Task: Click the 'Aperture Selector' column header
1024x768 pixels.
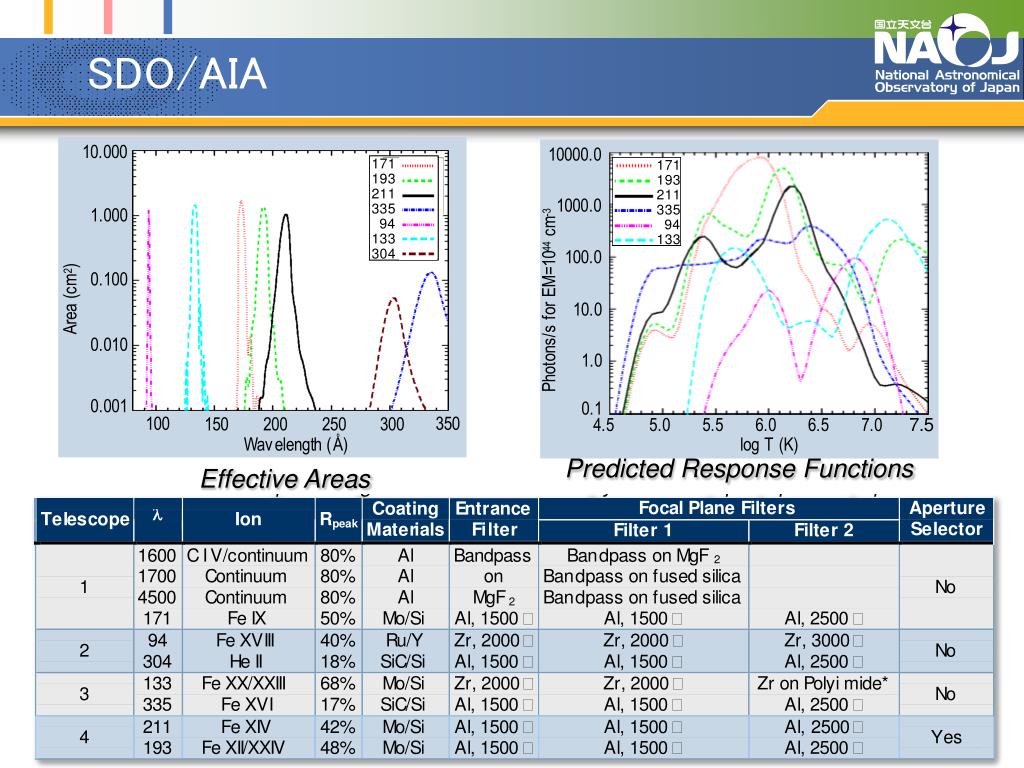Action: click(947, 519)
